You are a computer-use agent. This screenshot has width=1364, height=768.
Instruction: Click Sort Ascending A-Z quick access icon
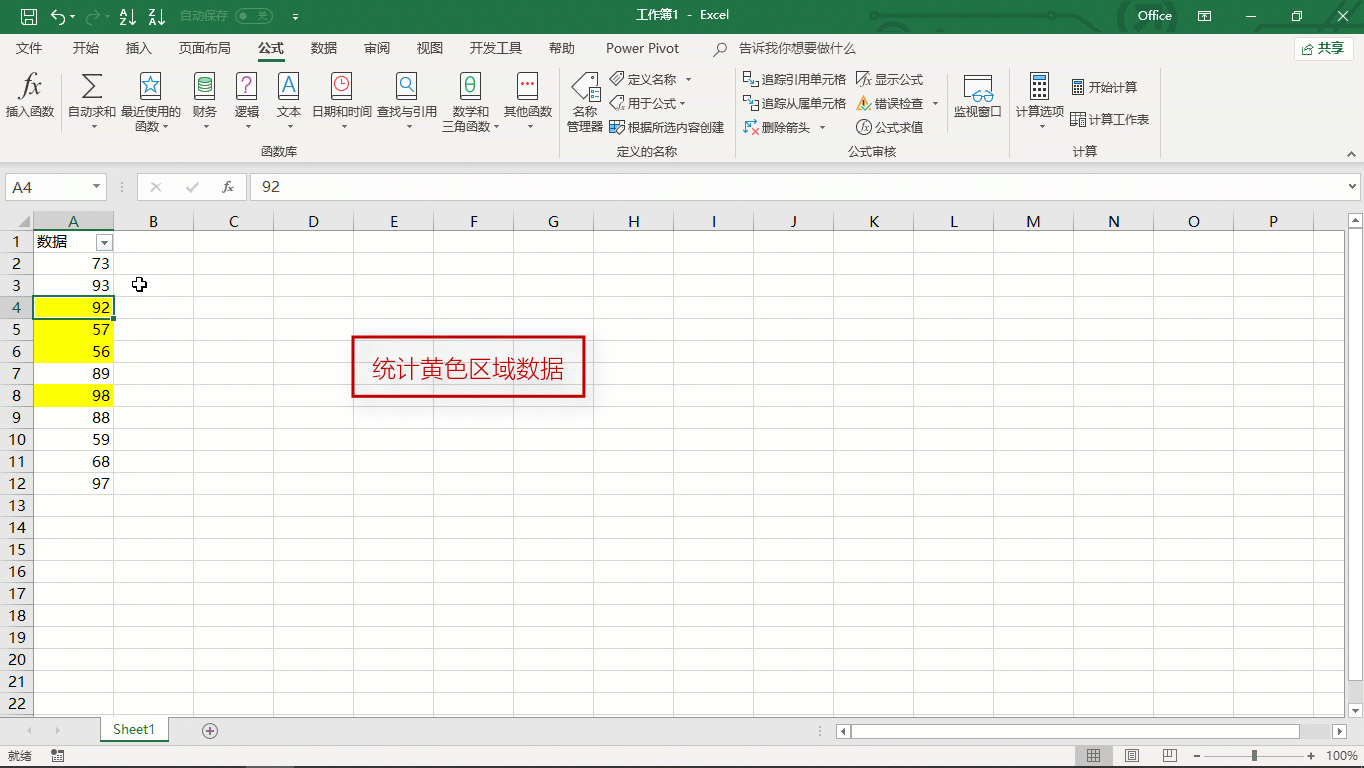point(127,16)
